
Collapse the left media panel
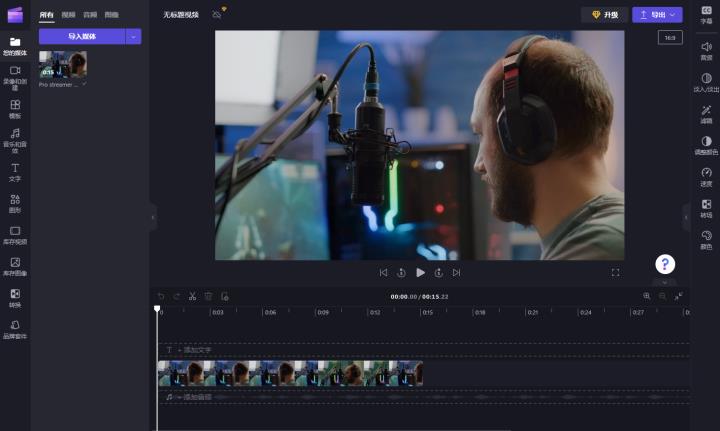tap(153, 217)
